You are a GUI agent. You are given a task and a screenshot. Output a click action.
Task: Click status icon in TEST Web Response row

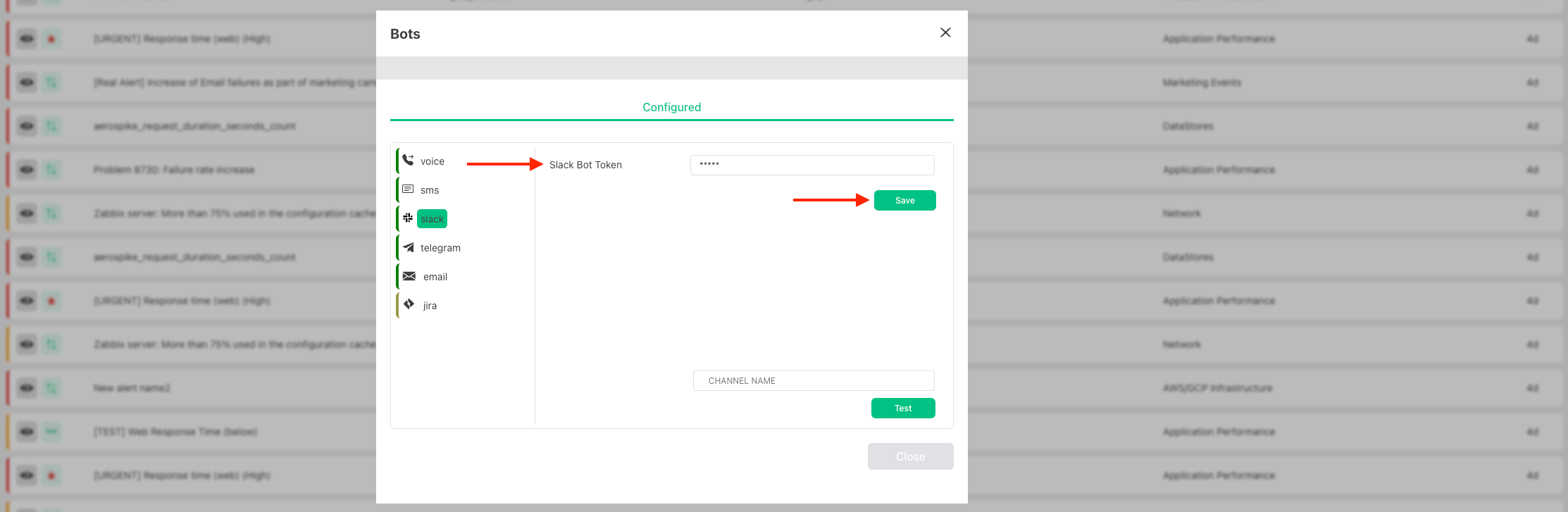coord(51,432)
